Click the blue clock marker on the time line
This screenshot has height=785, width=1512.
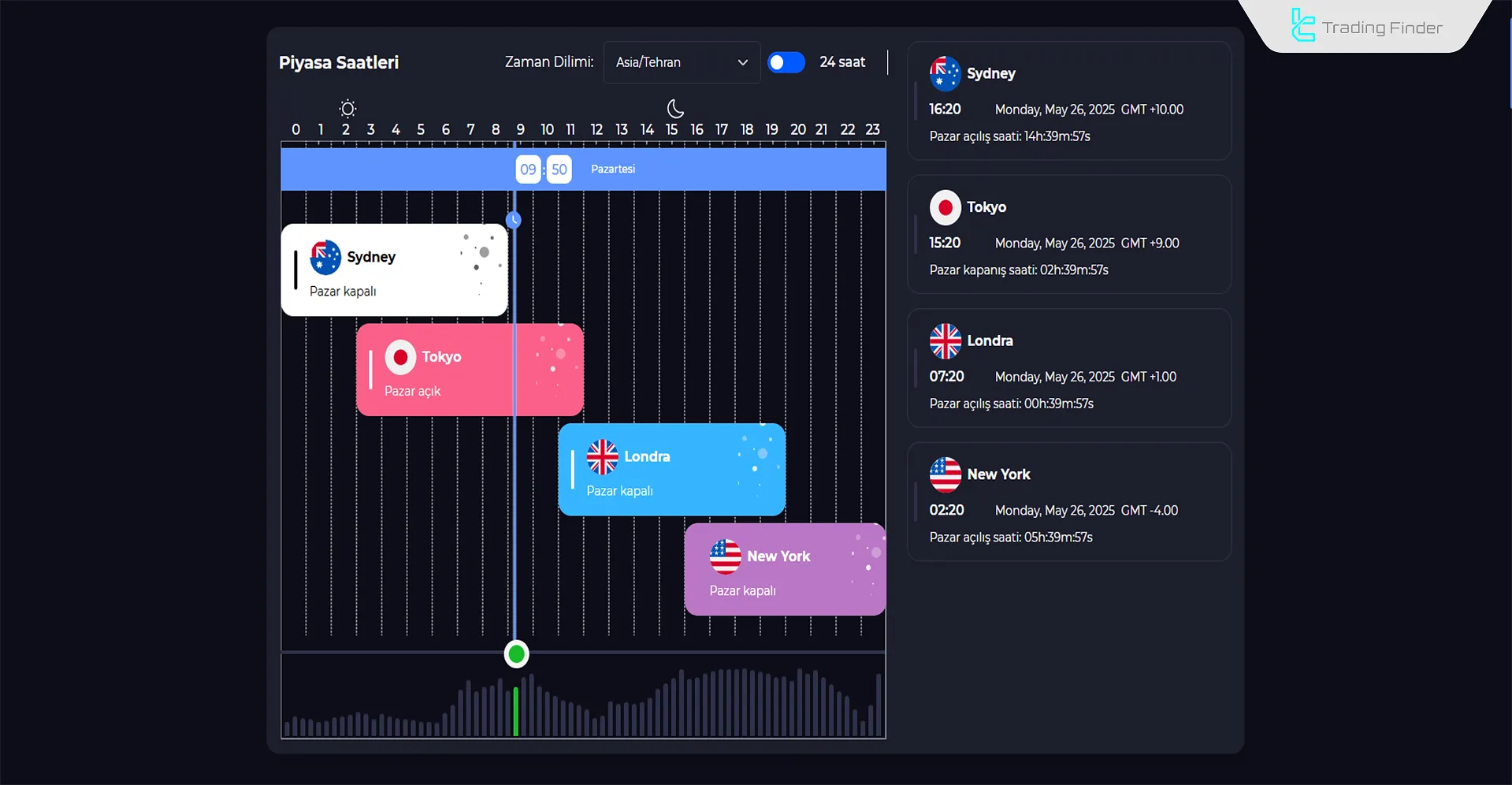514,220
